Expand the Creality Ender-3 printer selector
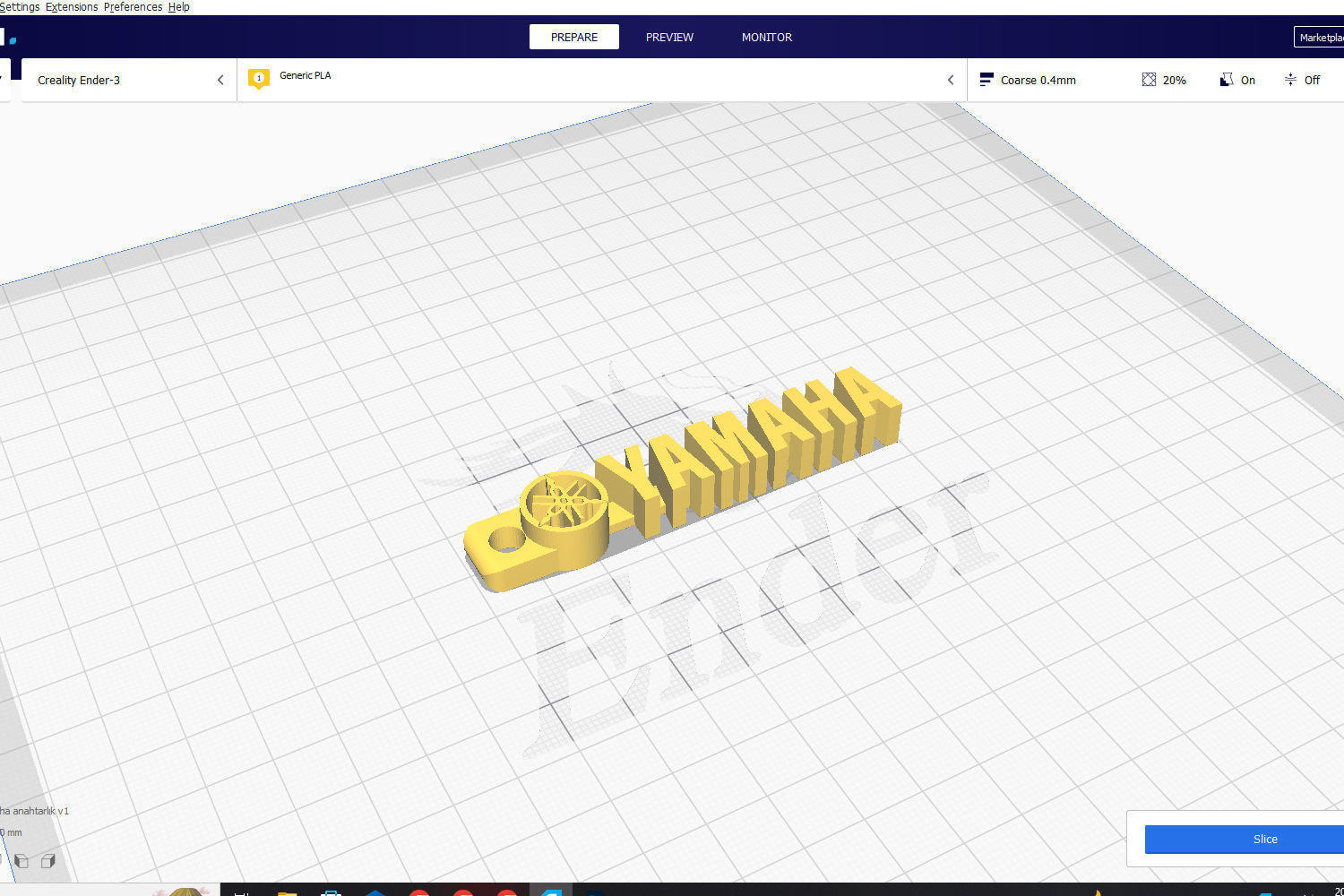 [x=129, y=80]
